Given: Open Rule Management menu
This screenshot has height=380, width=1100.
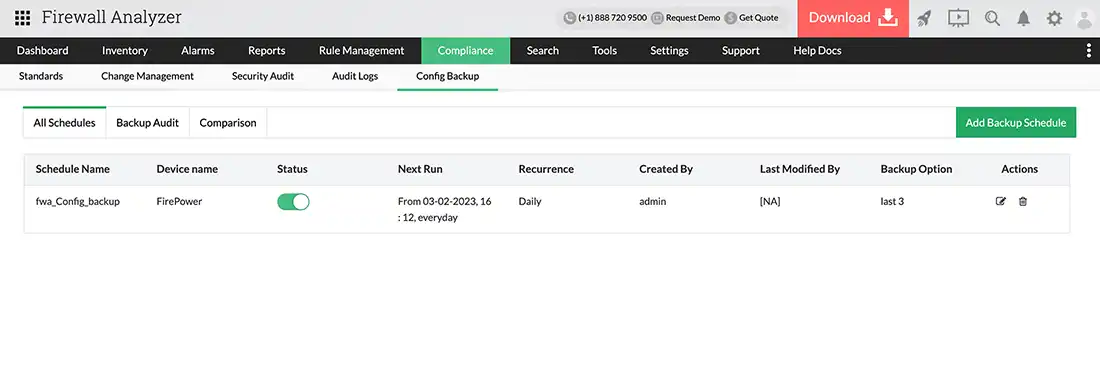Looking at the screenshot, I should coord(361,50).
